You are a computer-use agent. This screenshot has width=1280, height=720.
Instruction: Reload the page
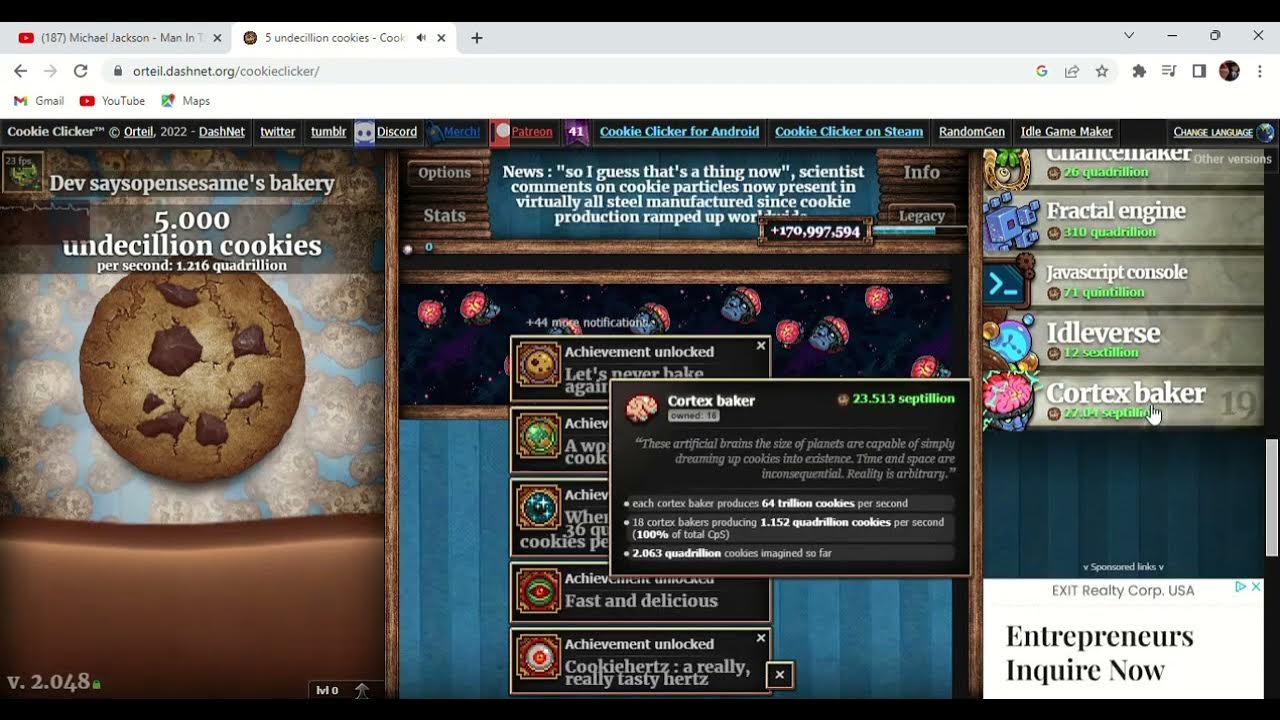pyautogui.click(x=81, y=71)
